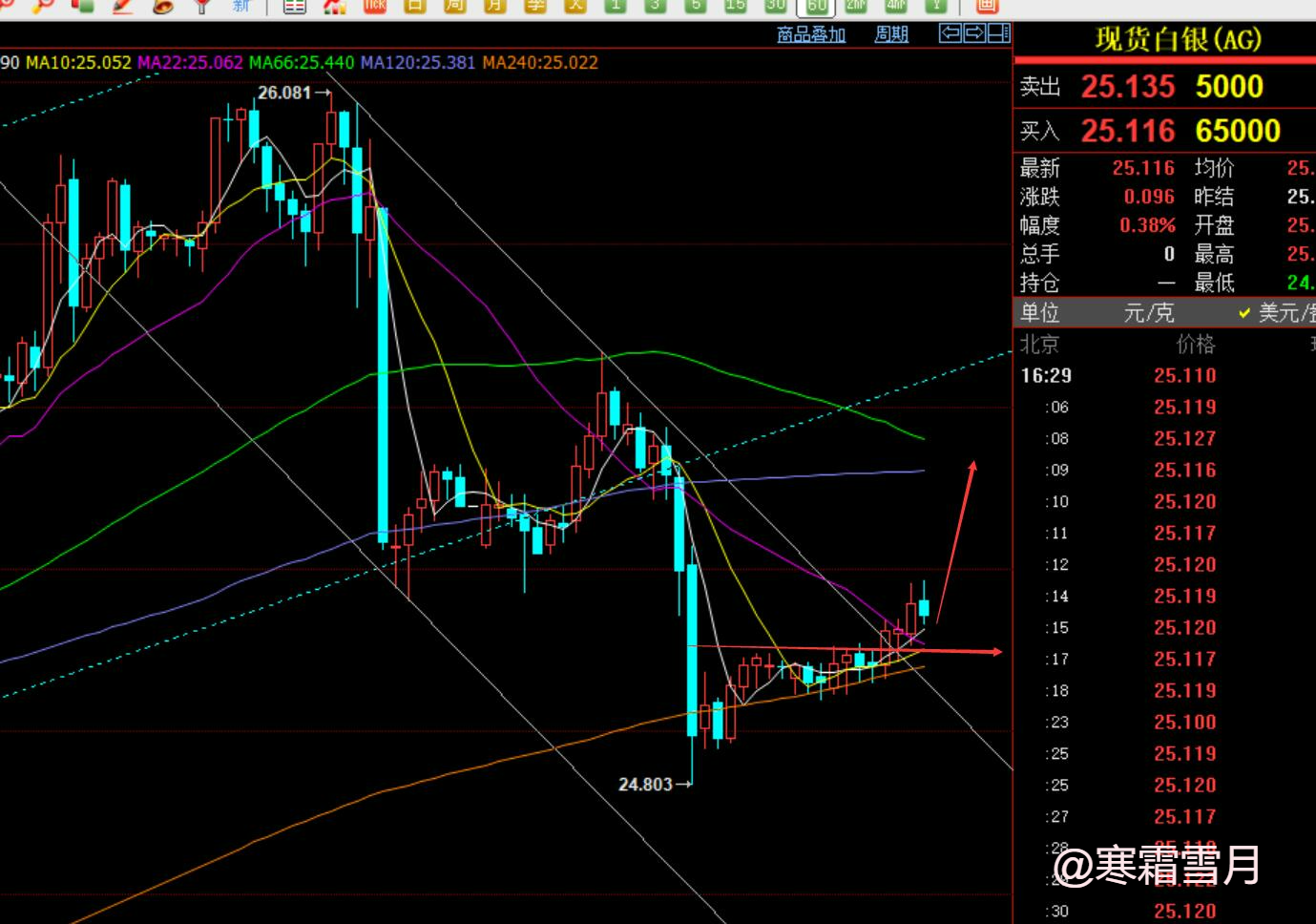Click the 北京 time column header

click(x=1039, y=345)
